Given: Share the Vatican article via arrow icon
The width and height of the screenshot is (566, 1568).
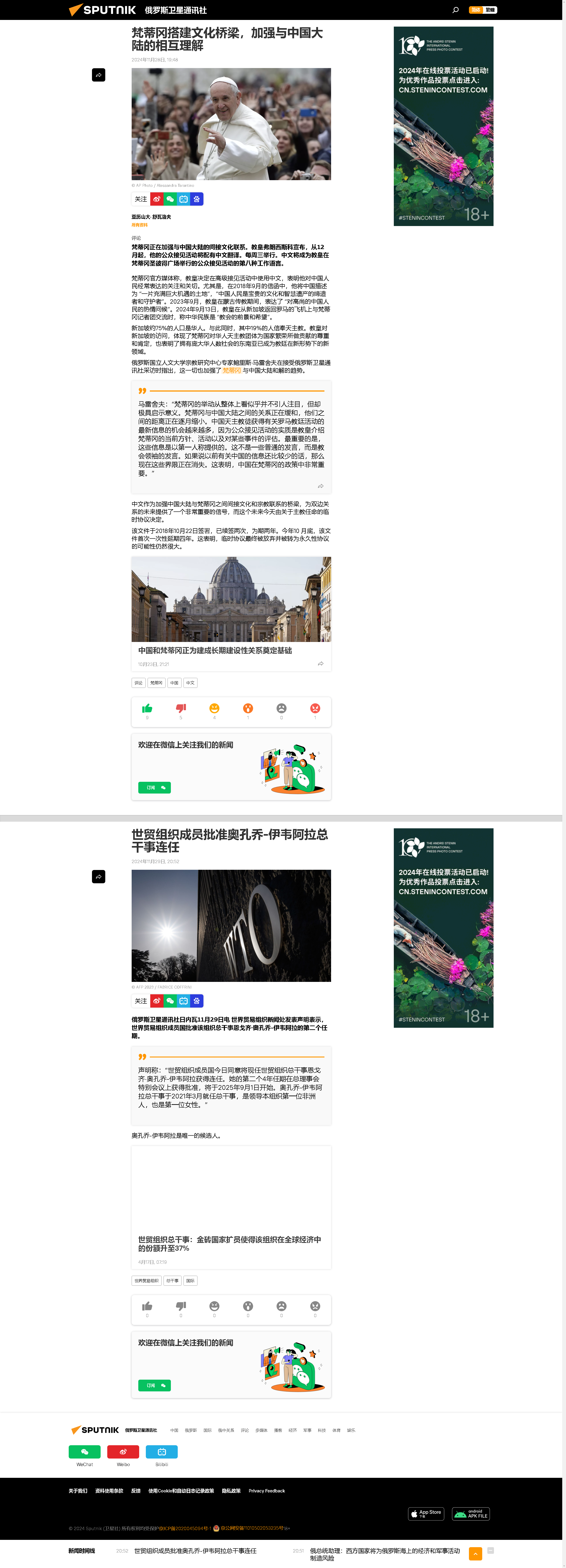Looking at the screenshot, I should coord(99,75).
